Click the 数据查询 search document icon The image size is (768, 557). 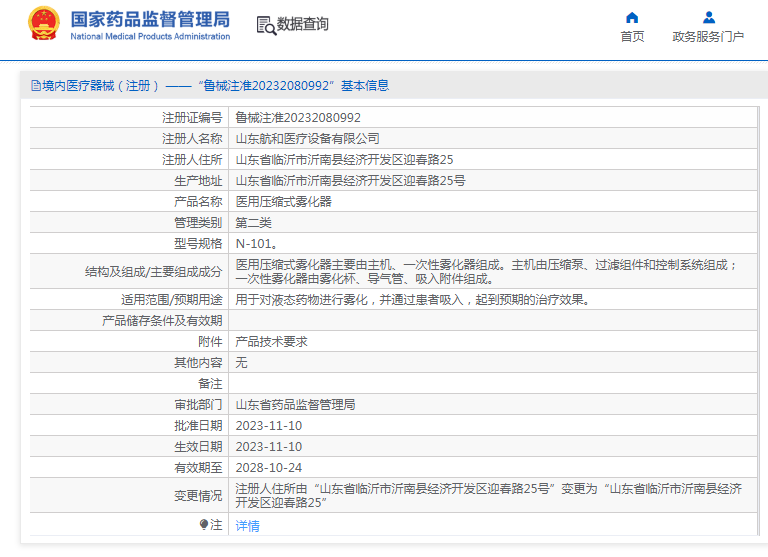pos(266,25)
